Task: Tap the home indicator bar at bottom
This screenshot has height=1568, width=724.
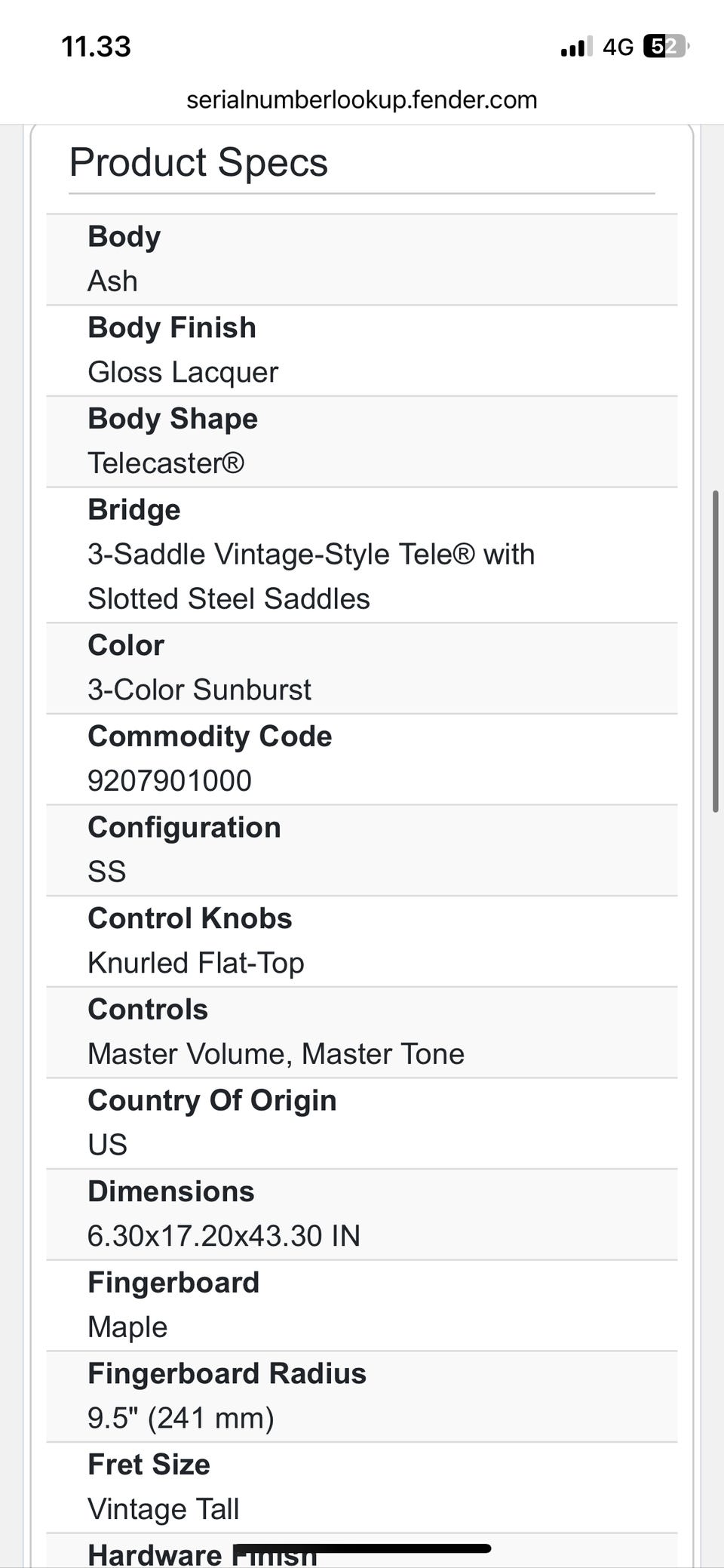Action: tap(362, 1549)
